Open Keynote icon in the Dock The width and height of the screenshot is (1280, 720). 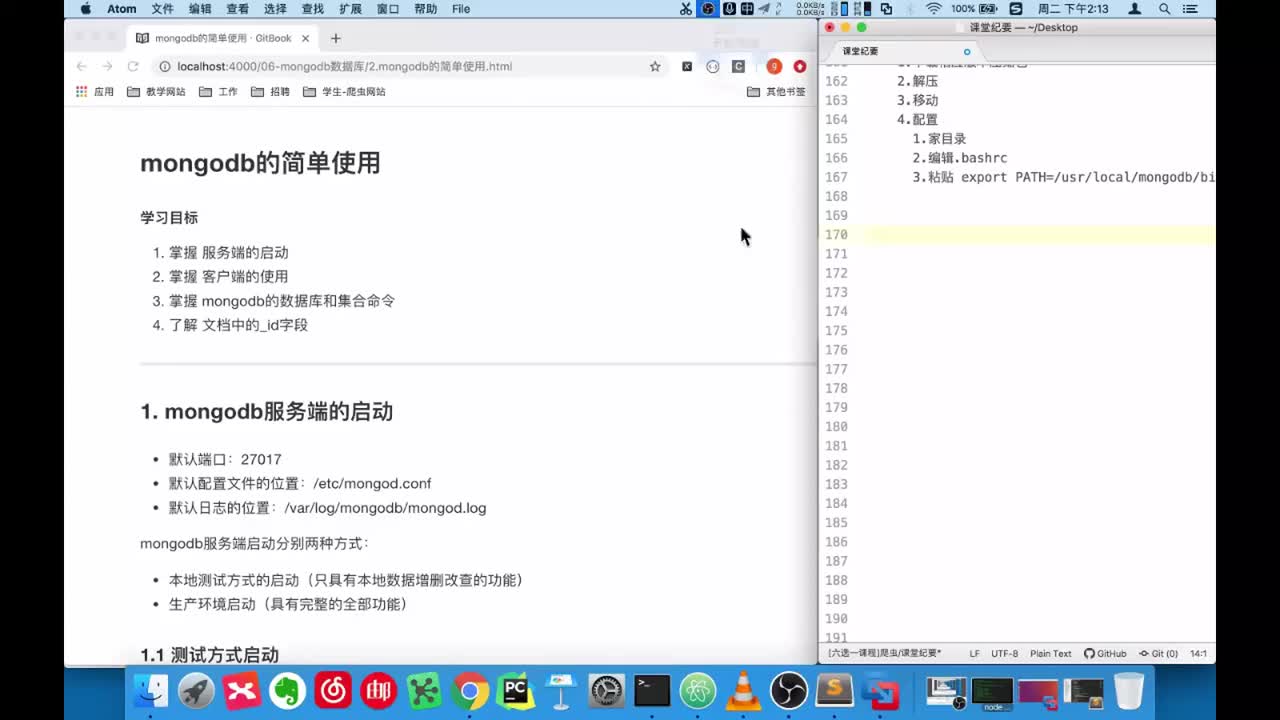click(561, 690)
